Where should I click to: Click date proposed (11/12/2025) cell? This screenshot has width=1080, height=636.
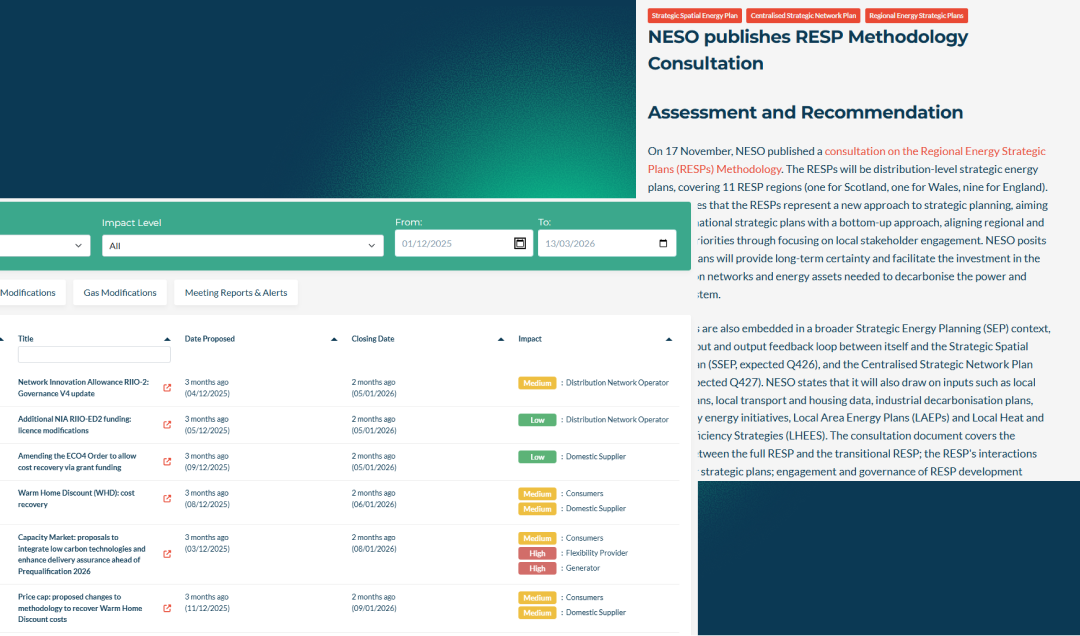click(207, 603)
